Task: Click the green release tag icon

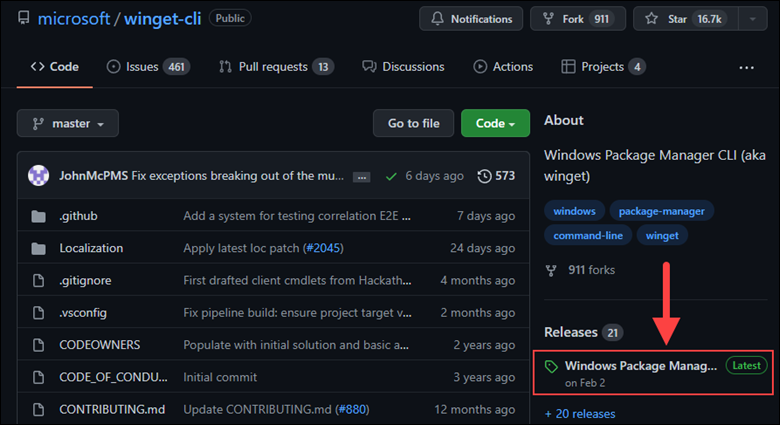Action: tap(551, 367)
